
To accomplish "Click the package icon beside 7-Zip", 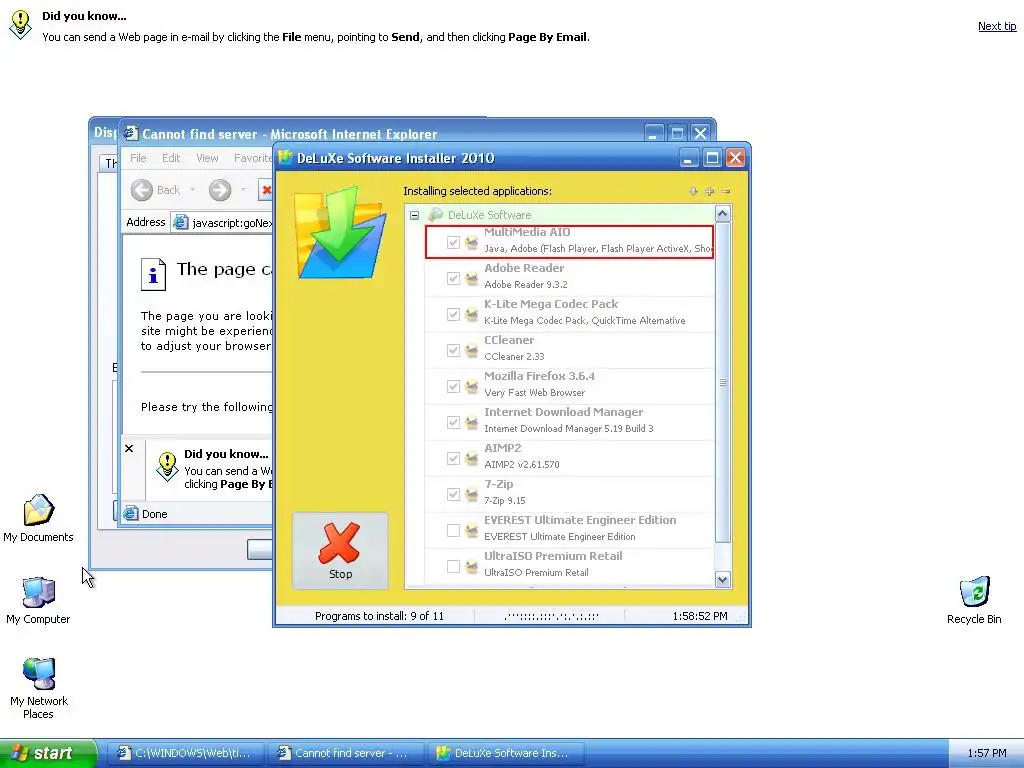I will click(472, 494).
